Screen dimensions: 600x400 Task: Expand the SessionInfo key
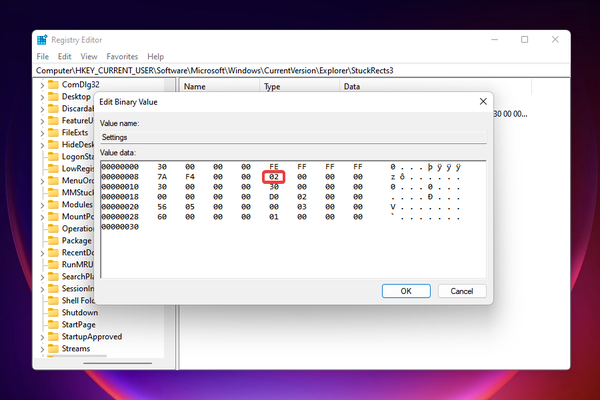(42, 289)
